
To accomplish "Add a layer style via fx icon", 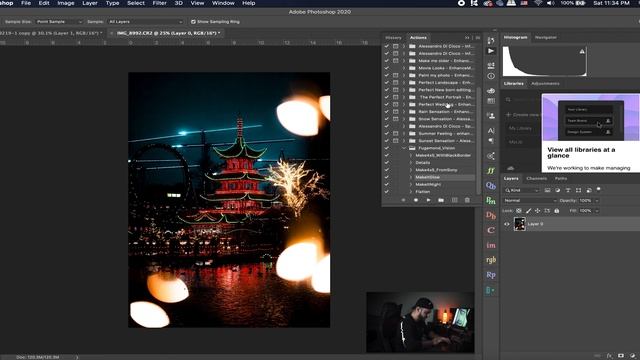I will click(609, 356).
